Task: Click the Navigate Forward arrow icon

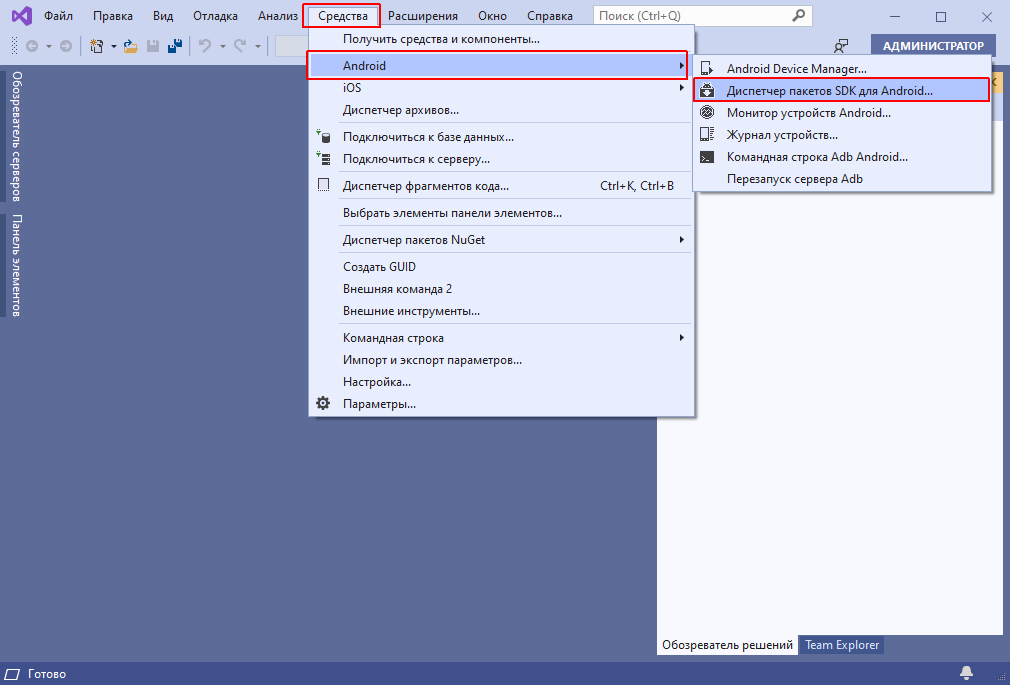Action: point(66,46)
